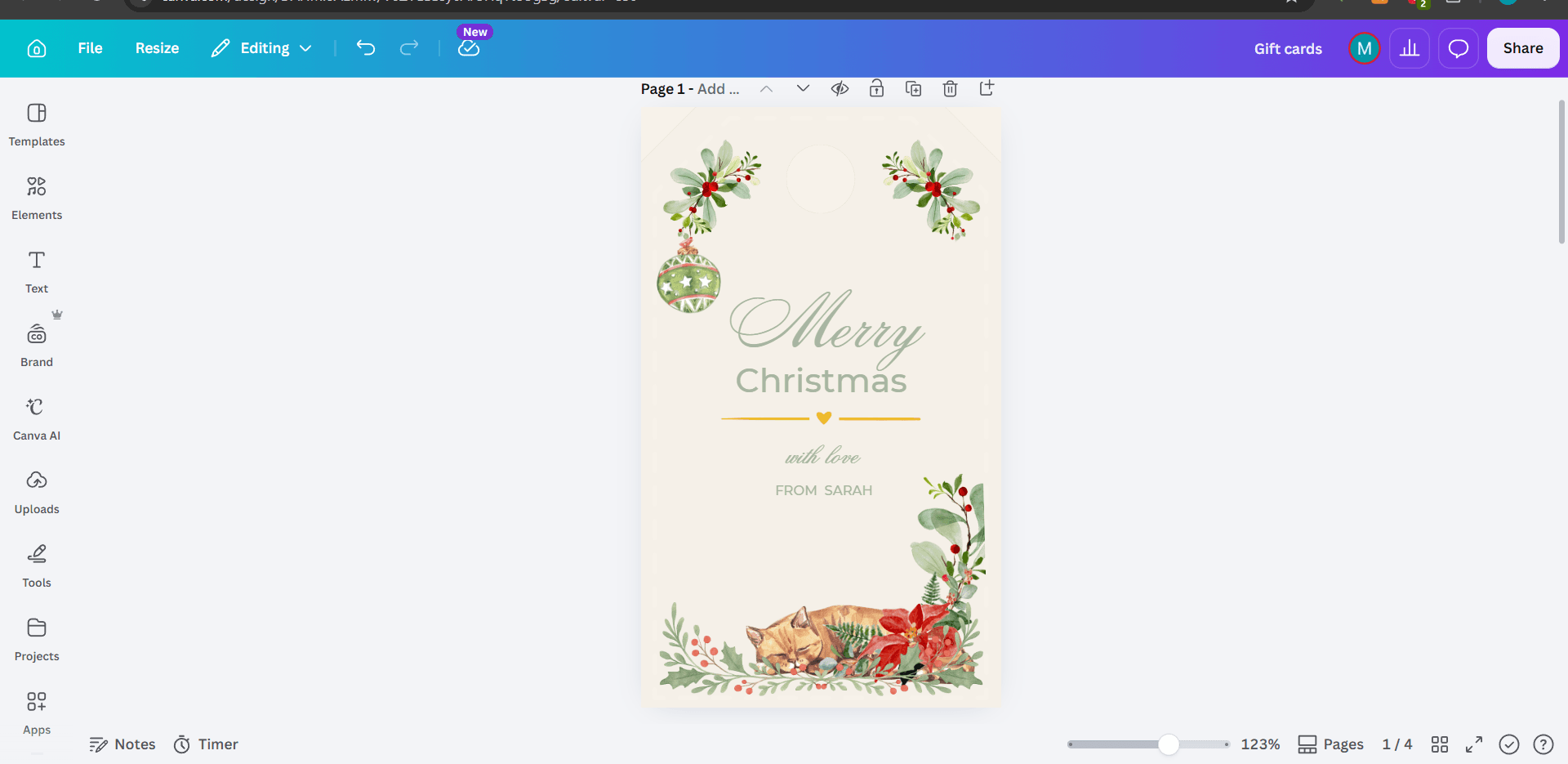
Task: Add a new page icon
Action: coord(987,88)
